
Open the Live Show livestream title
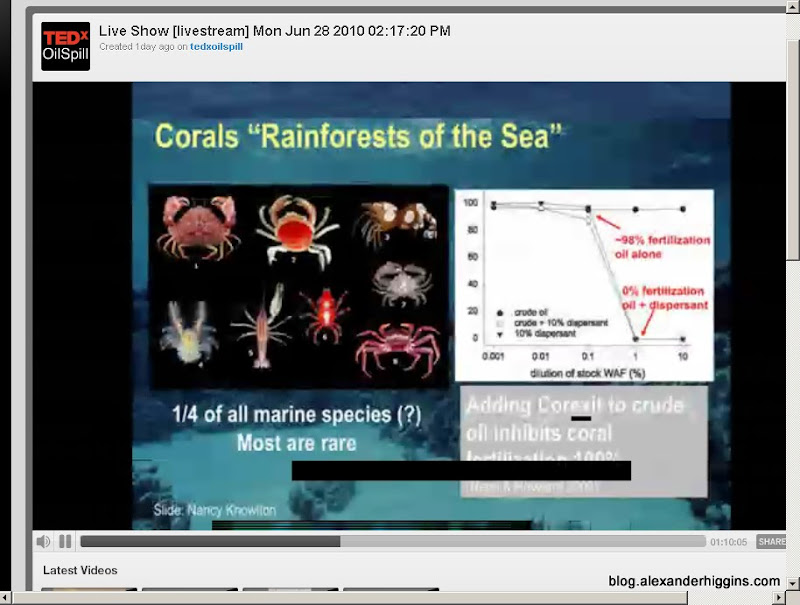274,31
